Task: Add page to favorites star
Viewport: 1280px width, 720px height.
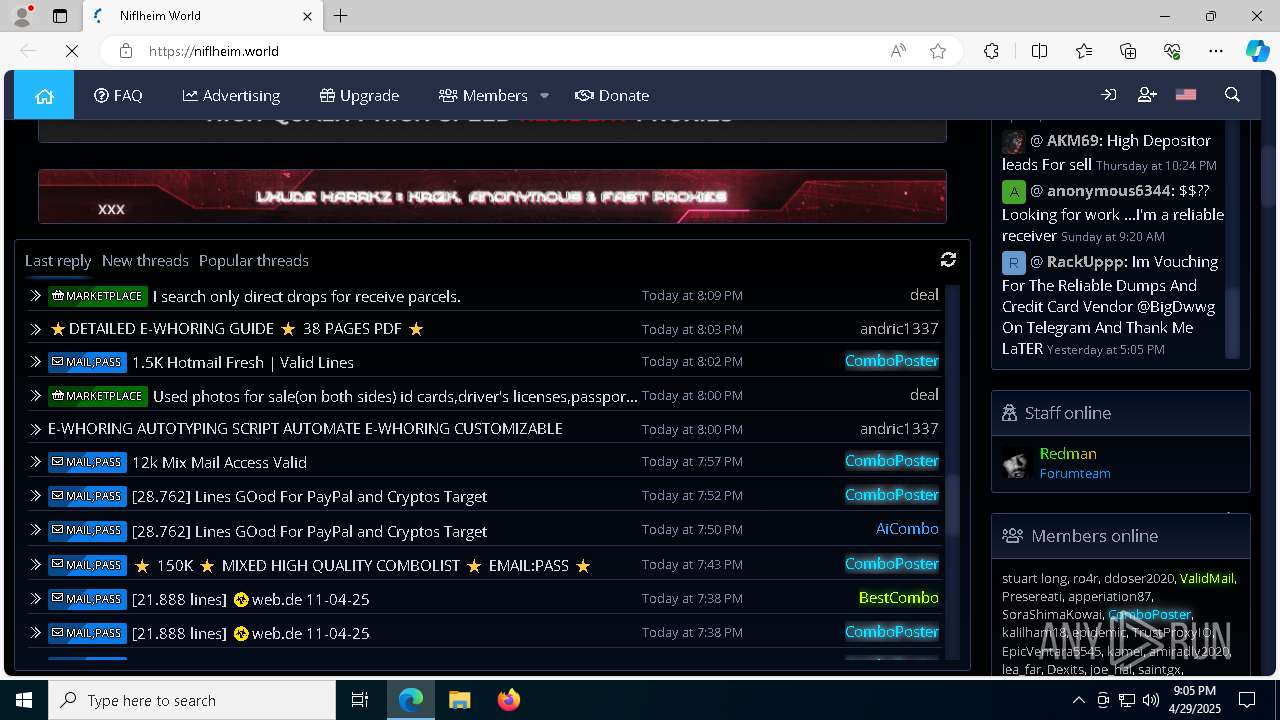Action: point(938,51)
